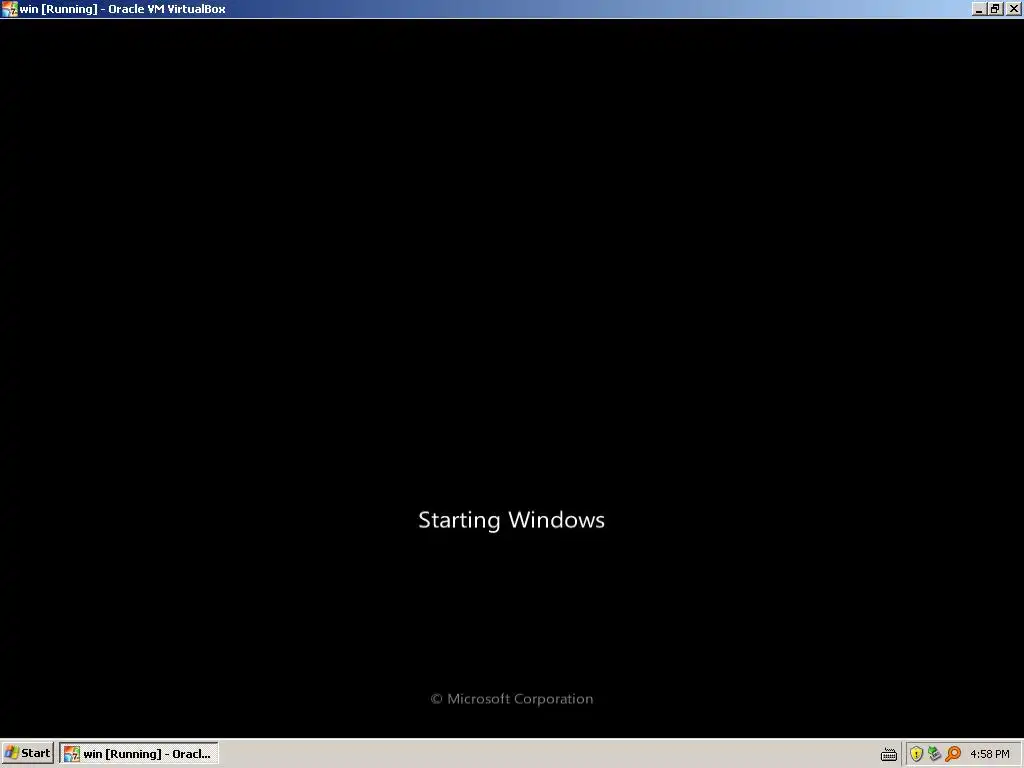Select the win [Running] taskbar button
Image resolution: width=1024 pixels, height=768 pixels.
click(x=139, y=754)
